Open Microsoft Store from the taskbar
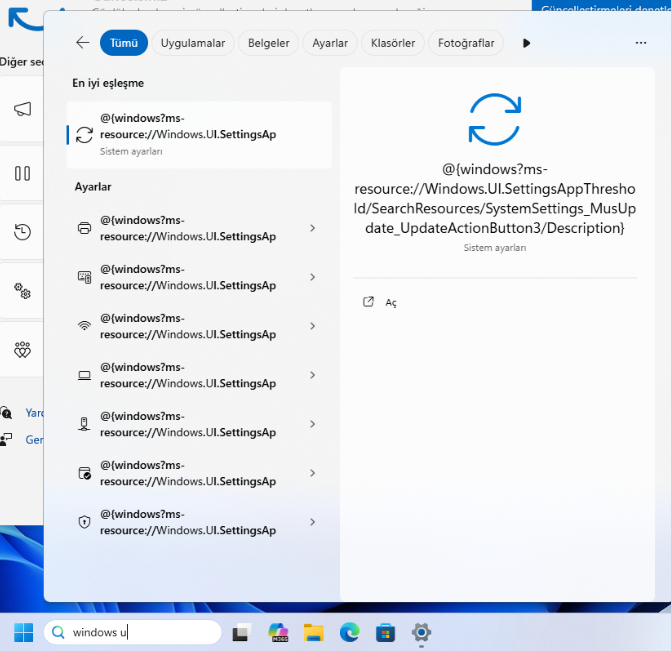This screenshot has height=651, width=671. click(385, 633)
